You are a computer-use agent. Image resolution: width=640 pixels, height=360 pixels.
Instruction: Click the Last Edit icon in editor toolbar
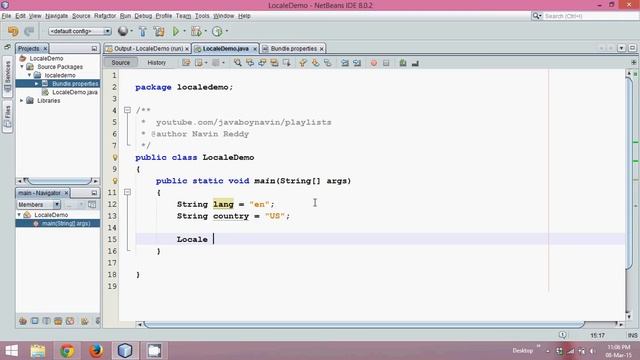186,63
